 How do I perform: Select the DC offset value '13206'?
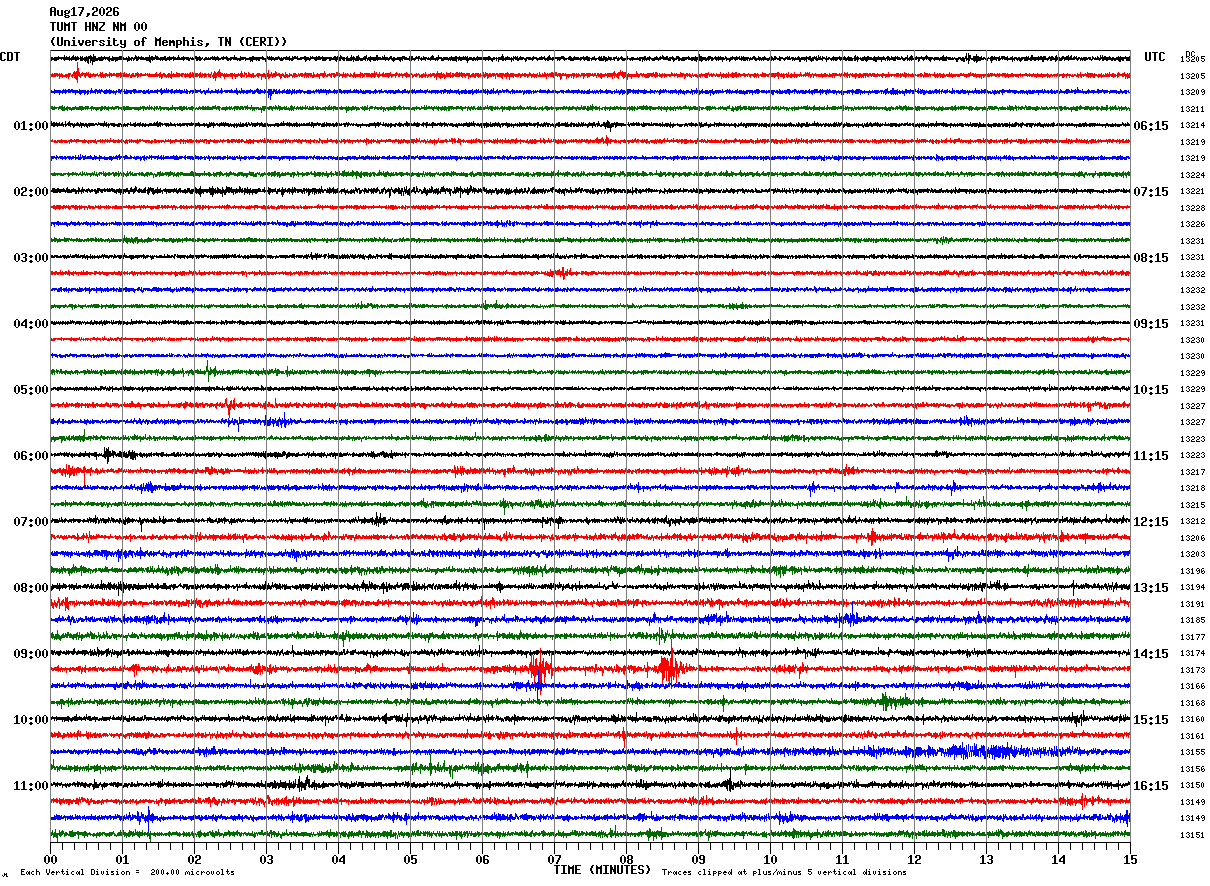[1192, 538]
